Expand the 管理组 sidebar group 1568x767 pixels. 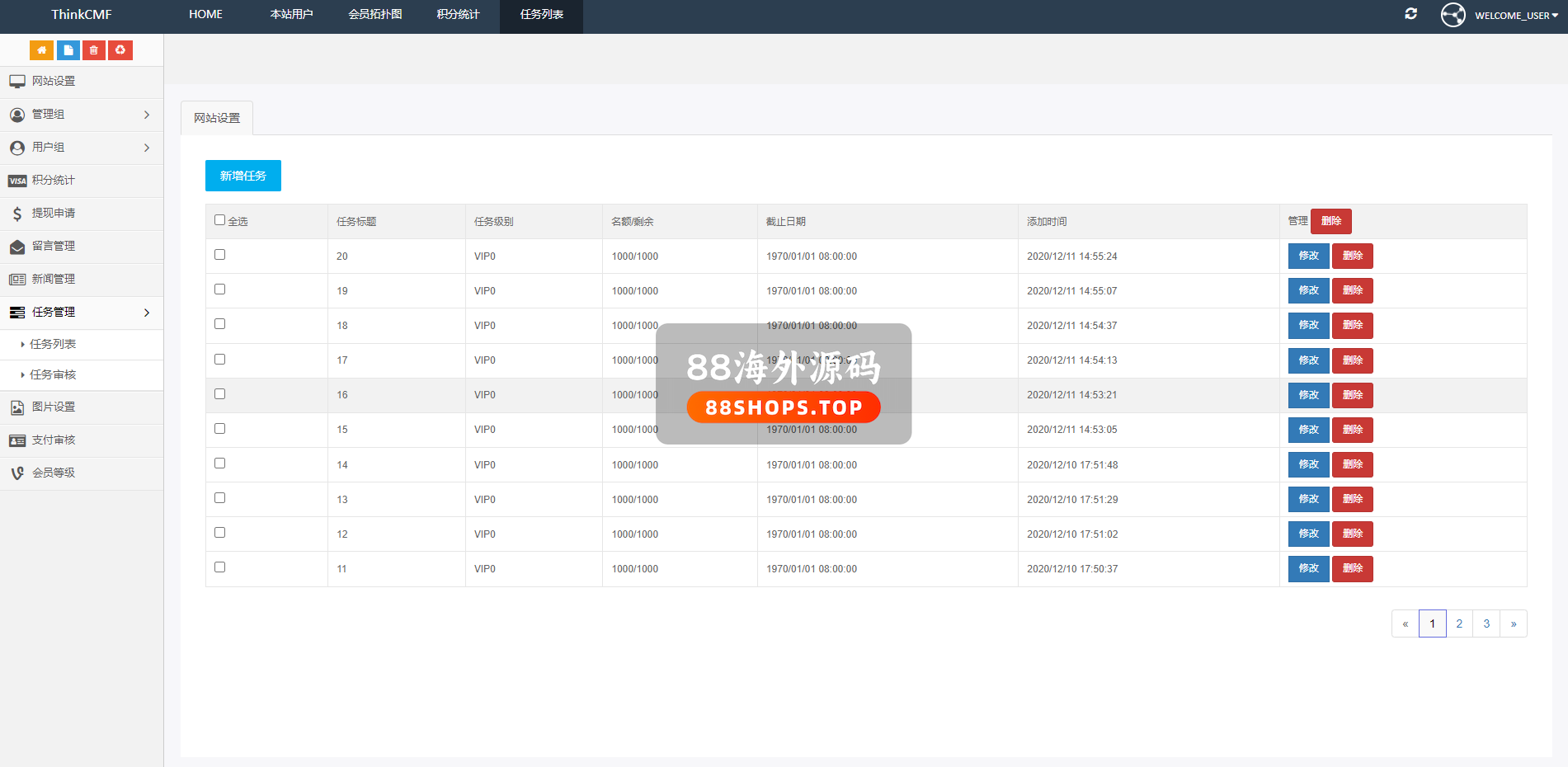coord(81,115)
